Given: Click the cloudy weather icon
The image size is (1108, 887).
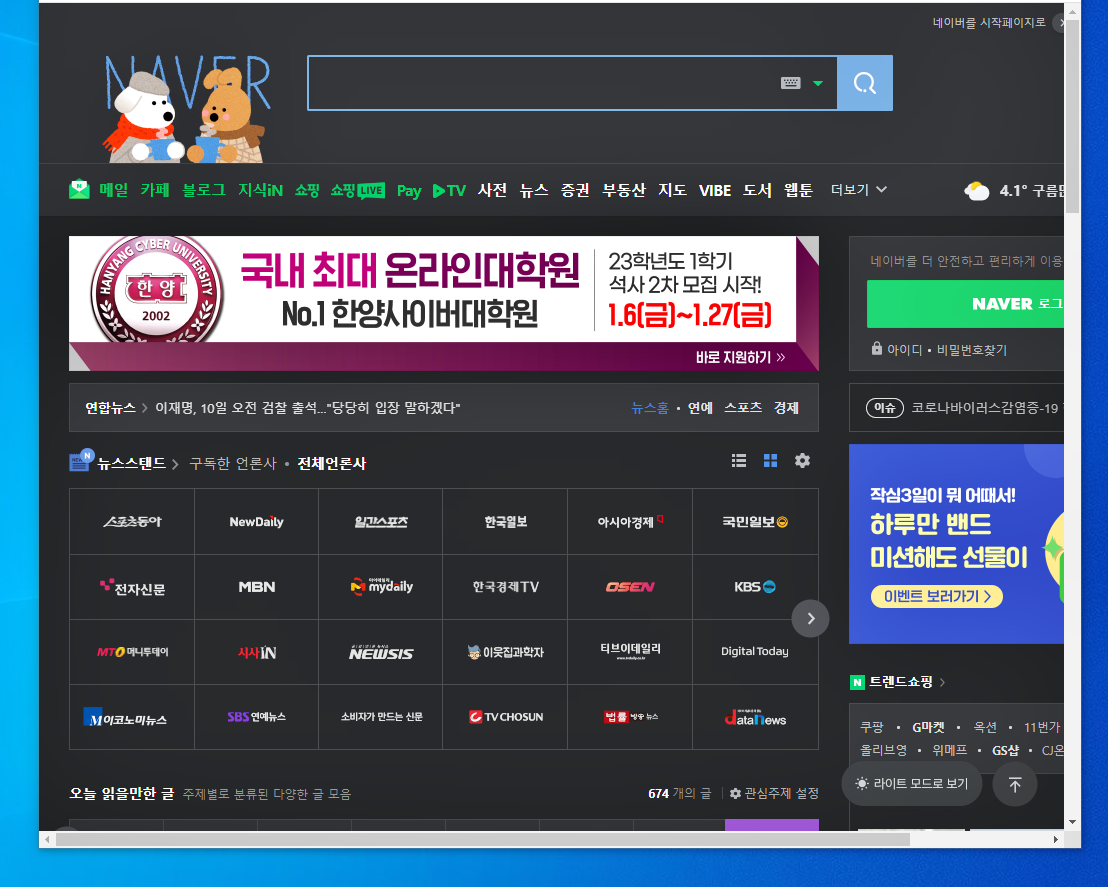Looking at the screenshot, I should pos(977,191).
